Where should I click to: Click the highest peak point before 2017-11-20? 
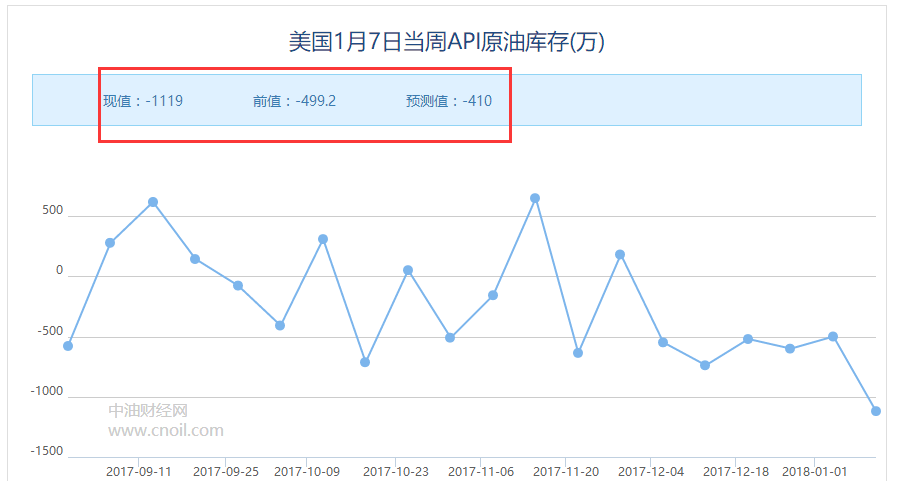(535, 198)
